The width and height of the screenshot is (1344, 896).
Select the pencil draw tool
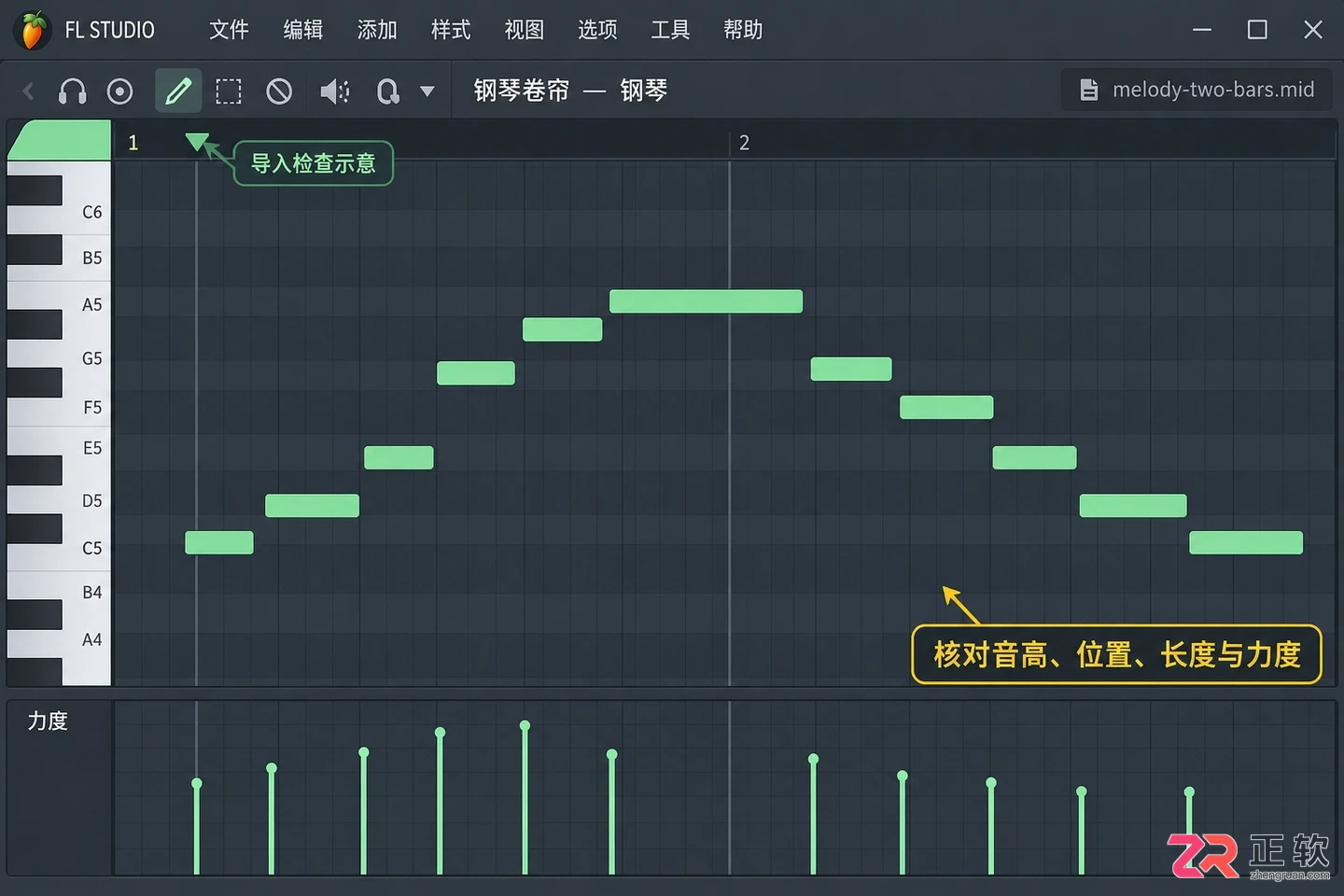(178, 91)
